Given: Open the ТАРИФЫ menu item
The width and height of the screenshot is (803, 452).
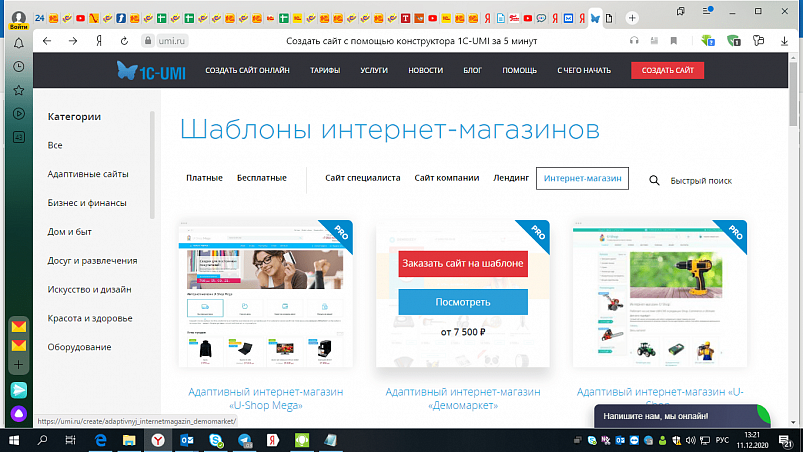Looking at the screenshot, I should tap(325, 70).
